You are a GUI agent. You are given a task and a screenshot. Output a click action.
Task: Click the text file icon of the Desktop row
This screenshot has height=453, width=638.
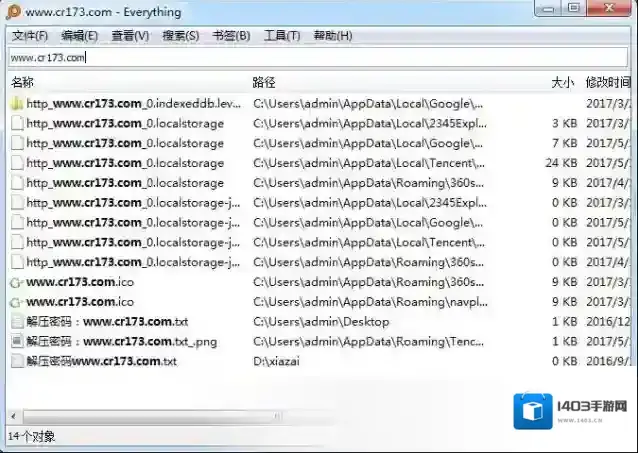coord(17,322)
